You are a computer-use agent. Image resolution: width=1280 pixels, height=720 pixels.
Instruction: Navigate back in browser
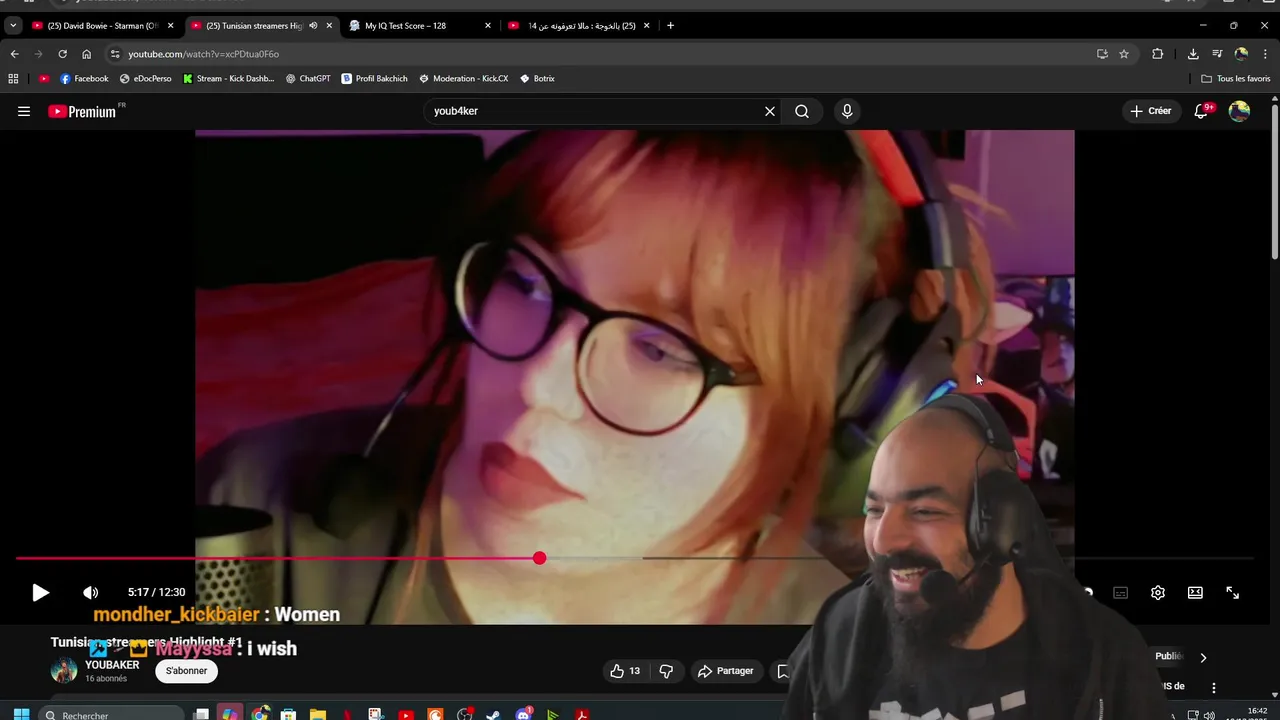(14, 54)
